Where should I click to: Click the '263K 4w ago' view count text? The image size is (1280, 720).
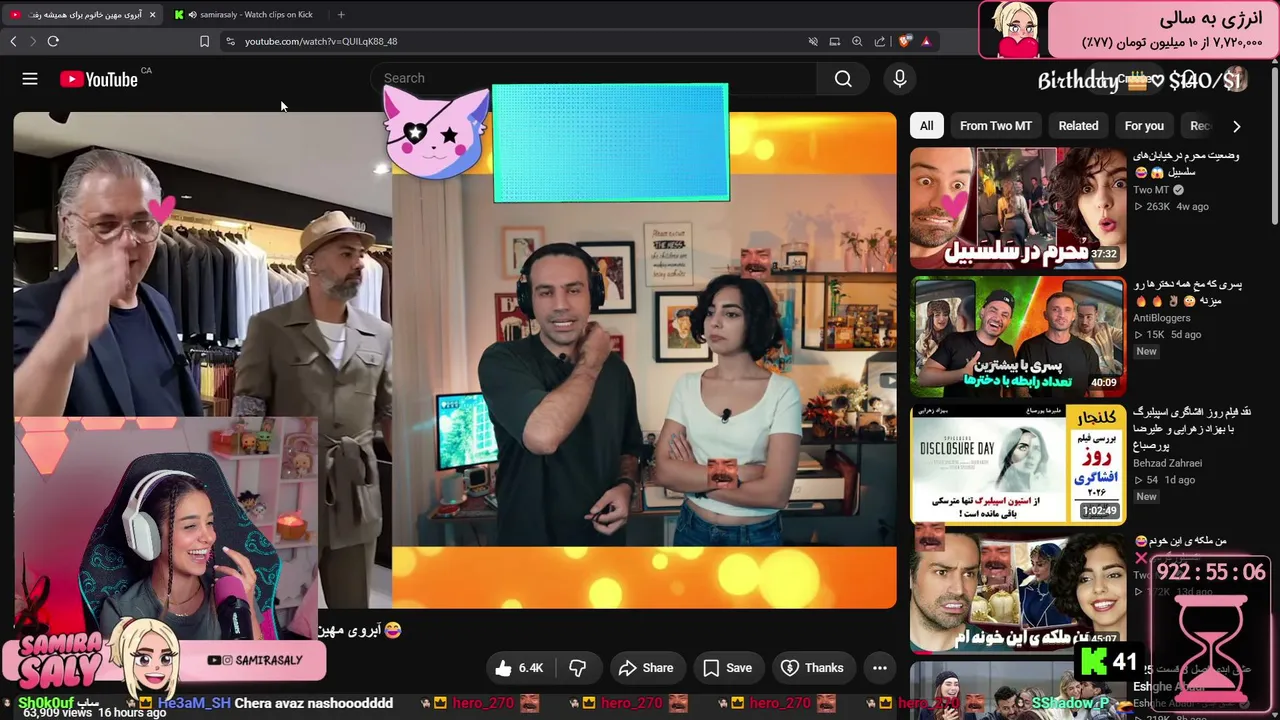click(x=1171, y=207)
